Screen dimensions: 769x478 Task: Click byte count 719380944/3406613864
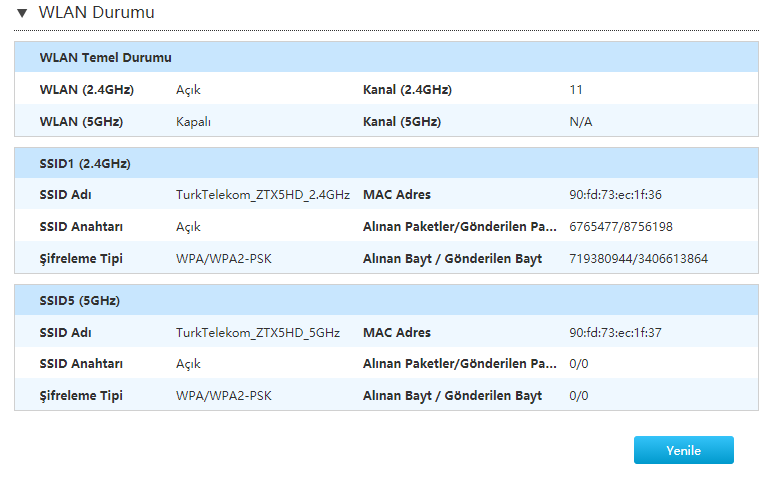(638, 259)
